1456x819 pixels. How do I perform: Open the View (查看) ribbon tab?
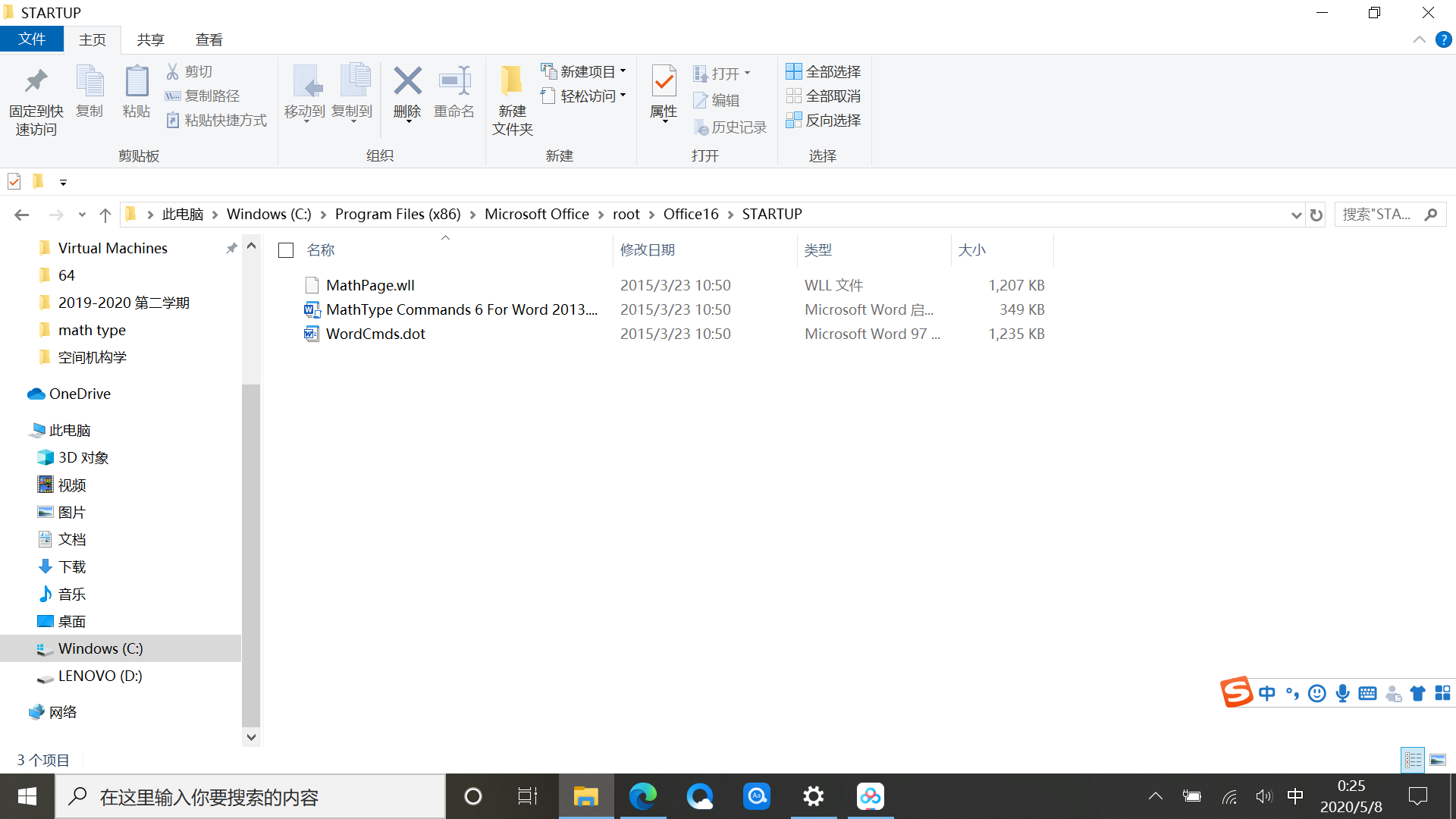pyautogui.click(x=209, y=39)
